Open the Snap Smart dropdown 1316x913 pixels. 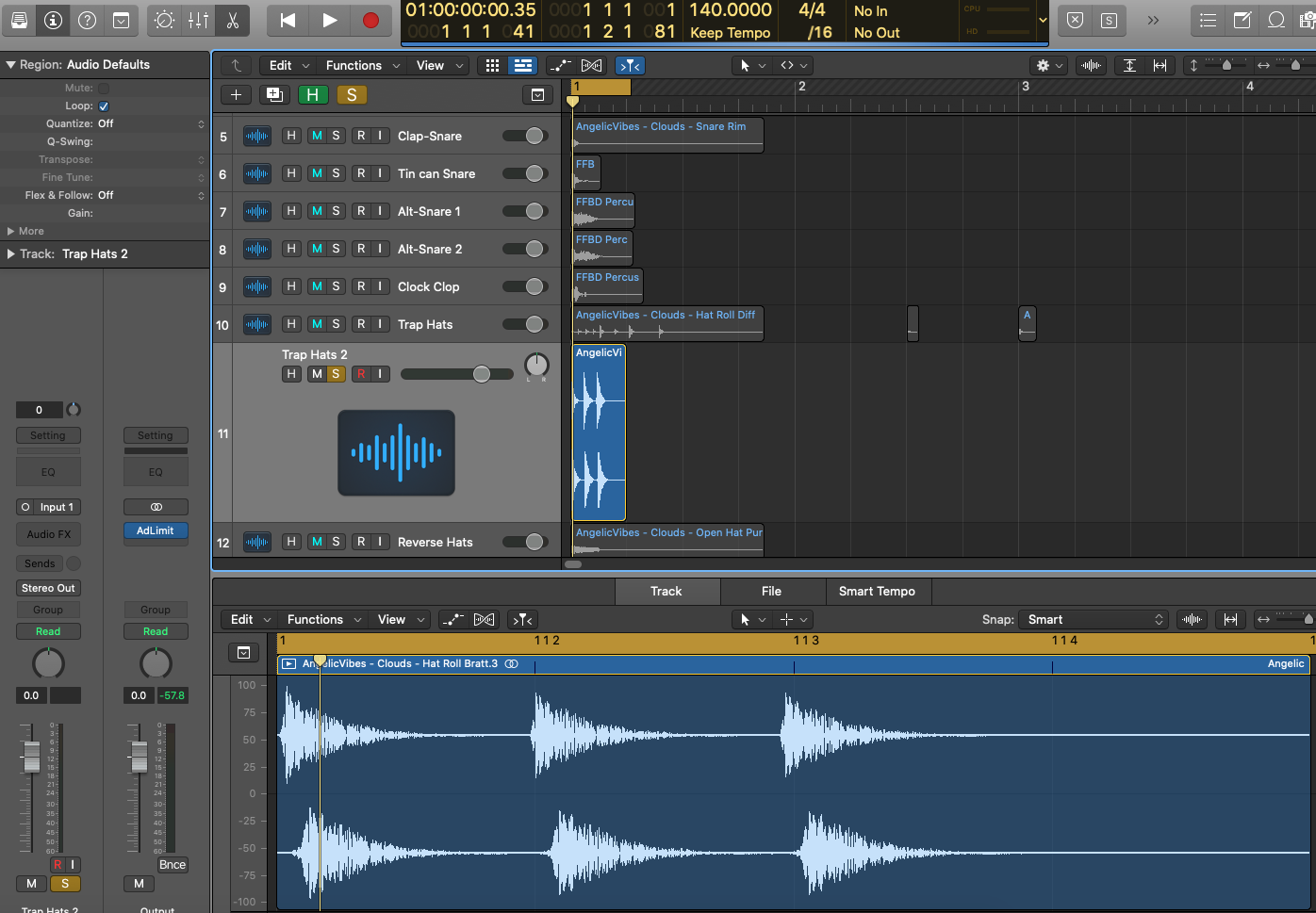1094,619
